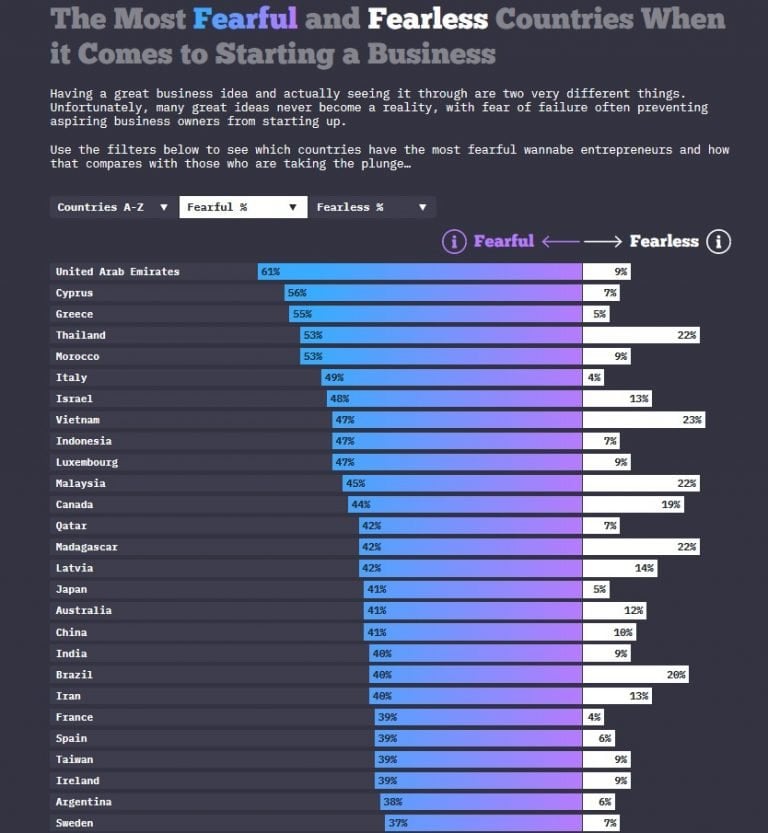Select the Sweden country label
This screenshot has height=833, width=768.
tap(74, 823)
